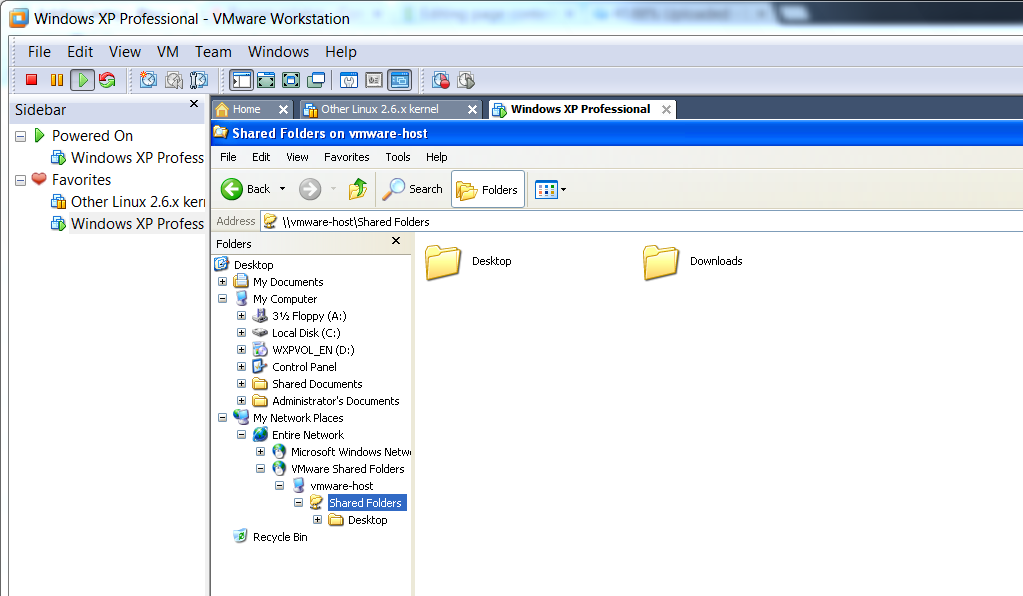The image size is (1023, 596).
Task: Take a snapshot with the clock-star icon
Action: click(x=148, y=80)
